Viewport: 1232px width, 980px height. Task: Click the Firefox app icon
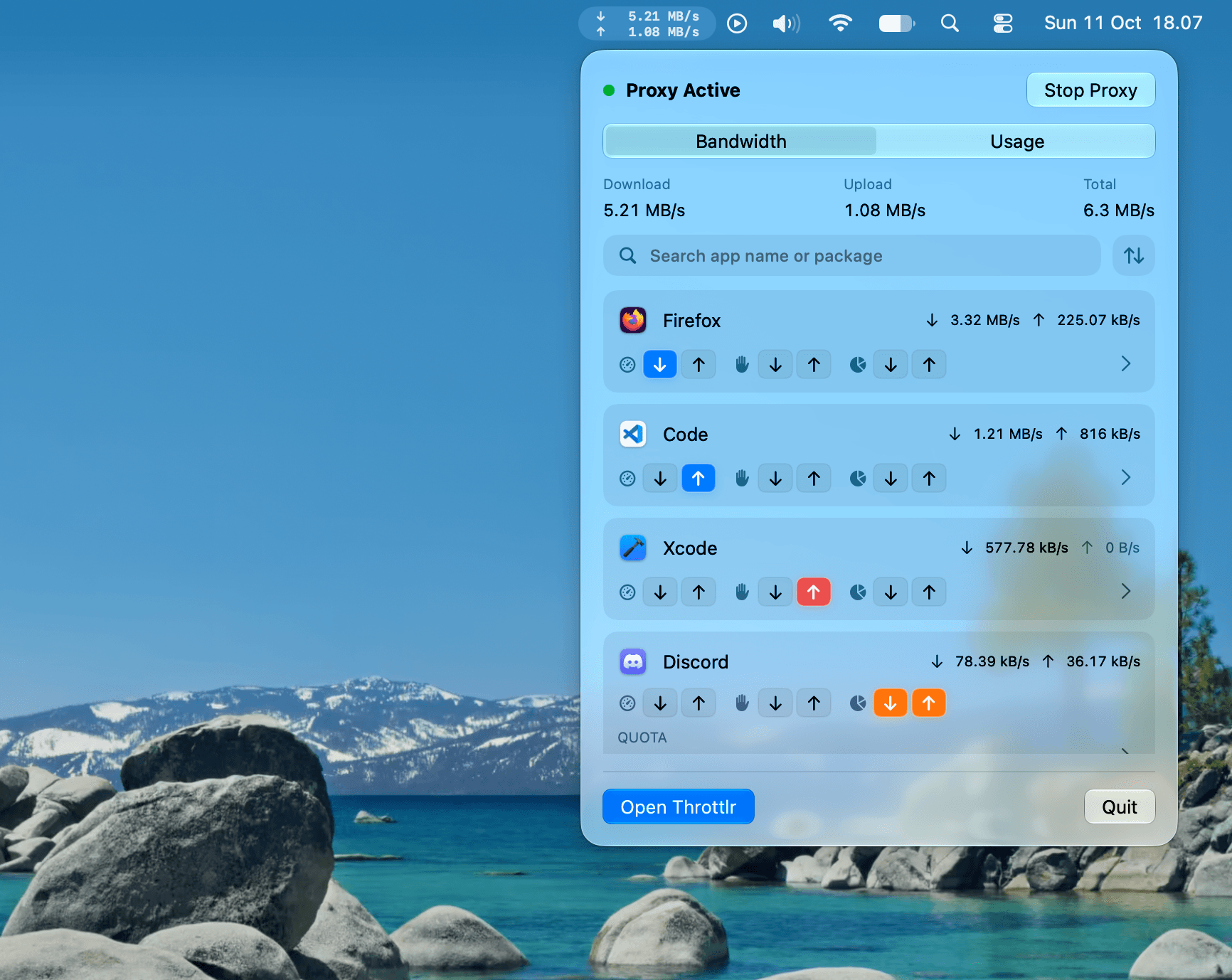click(x=632, y=320)
